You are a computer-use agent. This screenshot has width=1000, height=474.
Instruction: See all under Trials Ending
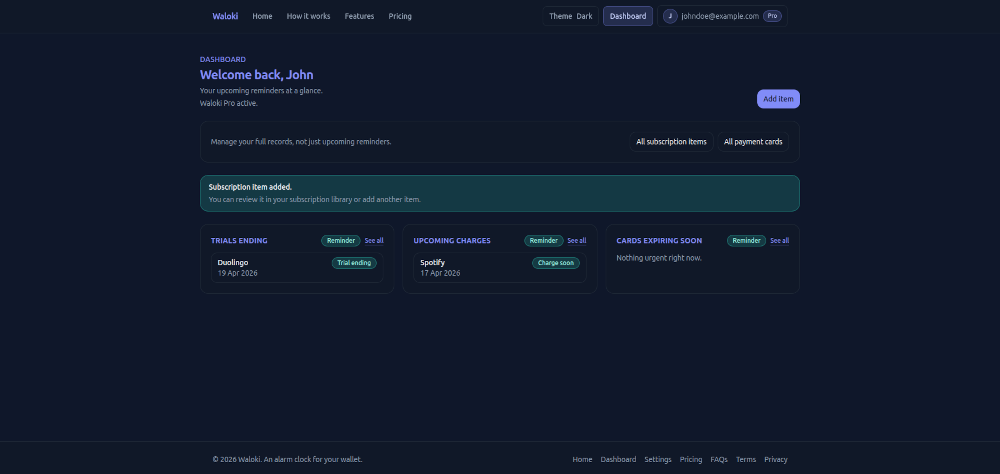(374, 241)
